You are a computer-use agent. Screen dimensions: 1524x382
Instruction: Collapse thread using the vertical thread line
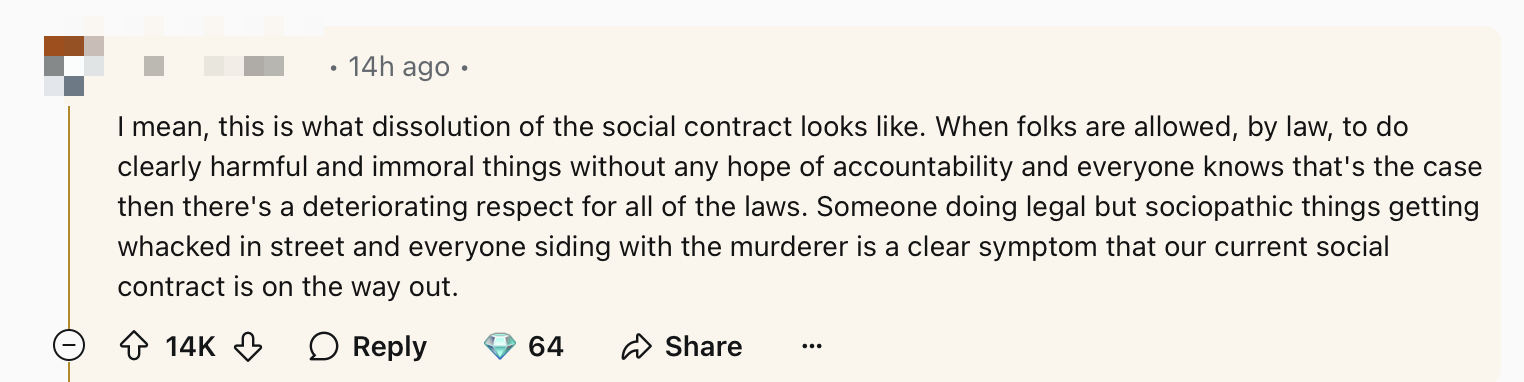click(x=69, y=215)
